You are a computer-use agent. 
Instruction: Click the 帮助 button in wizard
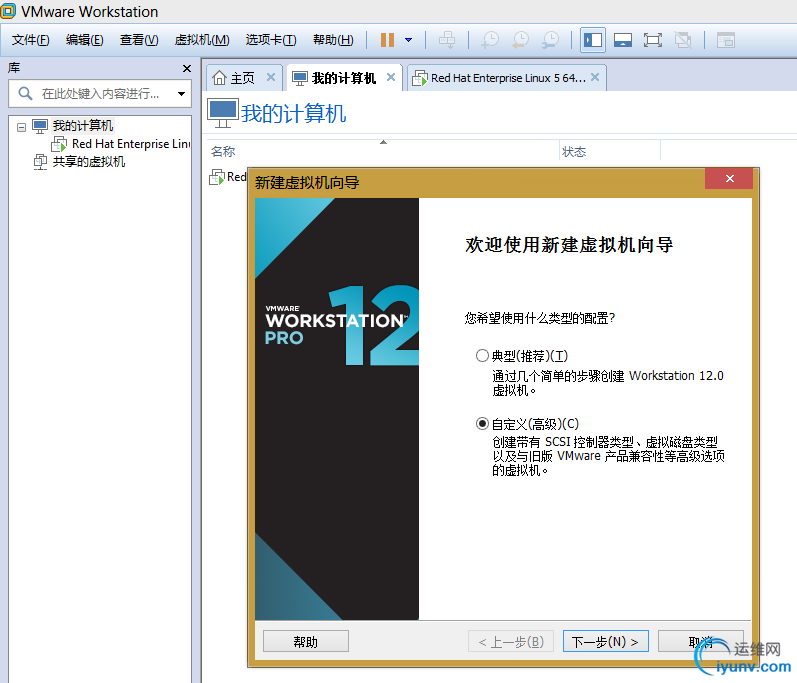point(305,641)
